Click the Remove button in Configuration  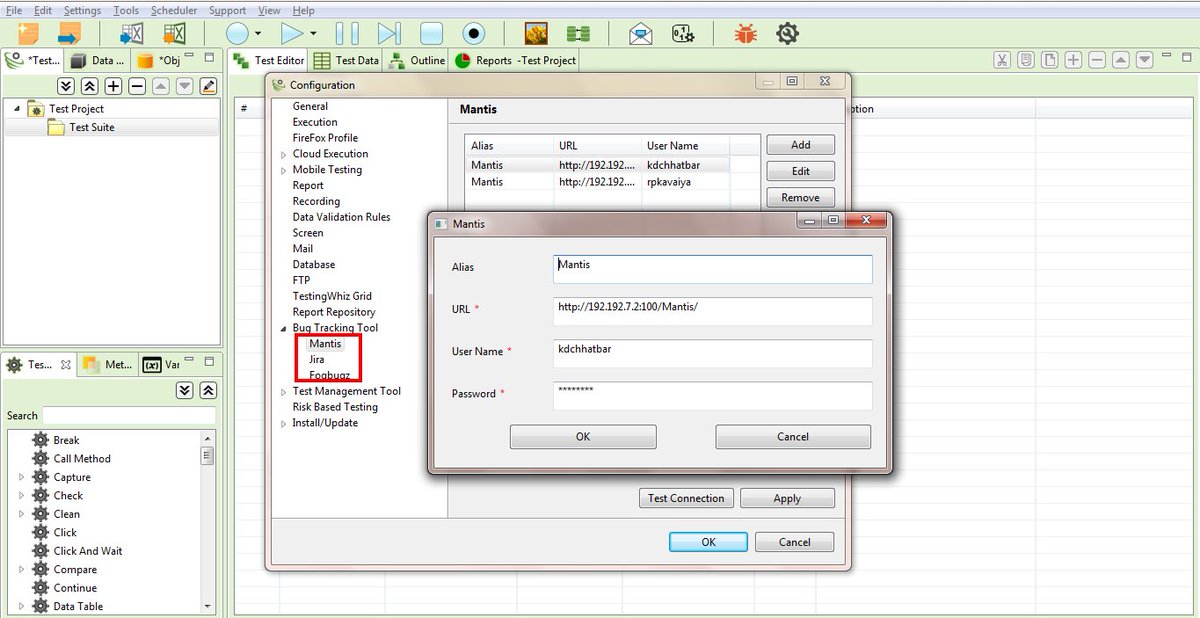point(801,198)
